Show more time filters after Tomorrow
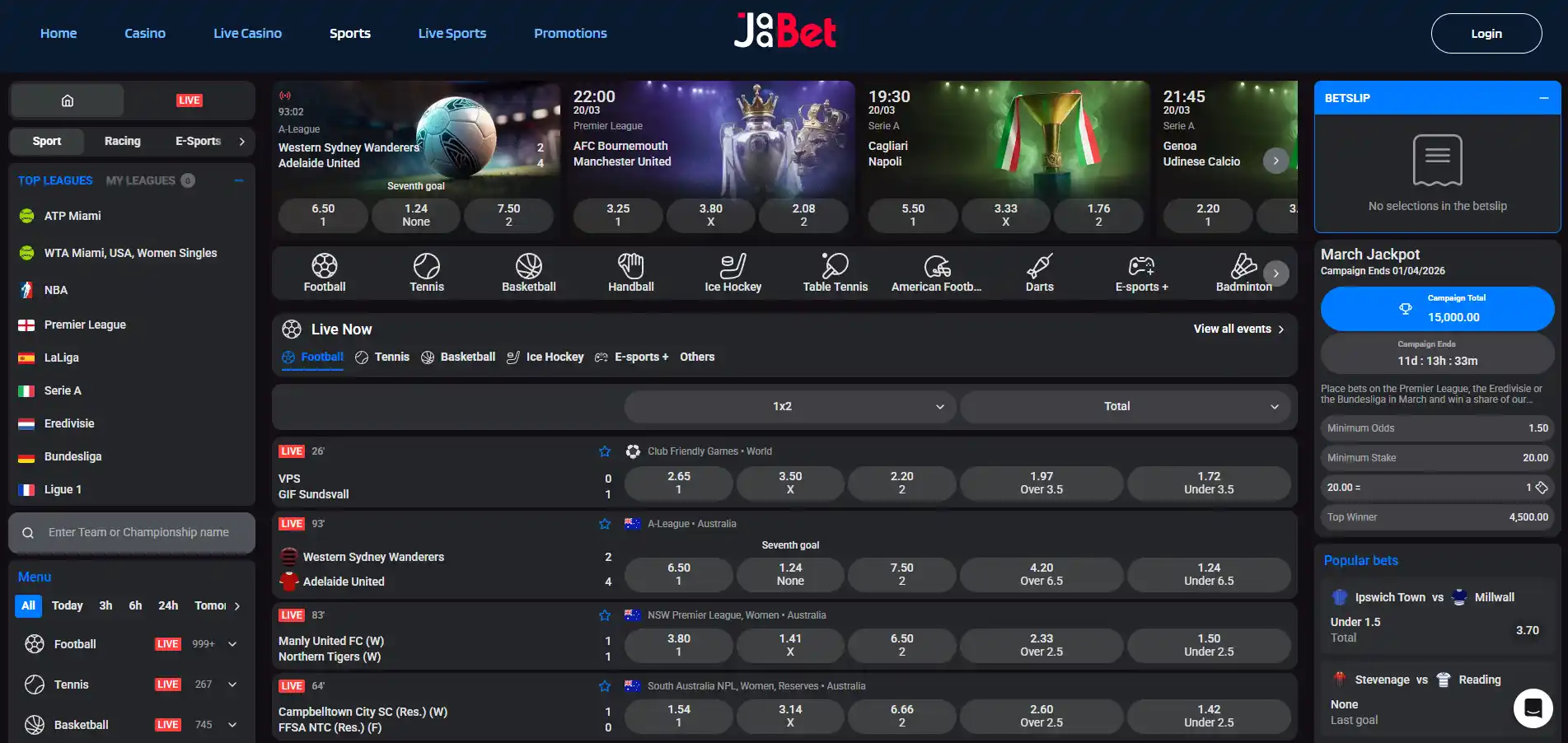Image resolution: width=1568 pixels, height=743 pixels. tap(237, 606)
